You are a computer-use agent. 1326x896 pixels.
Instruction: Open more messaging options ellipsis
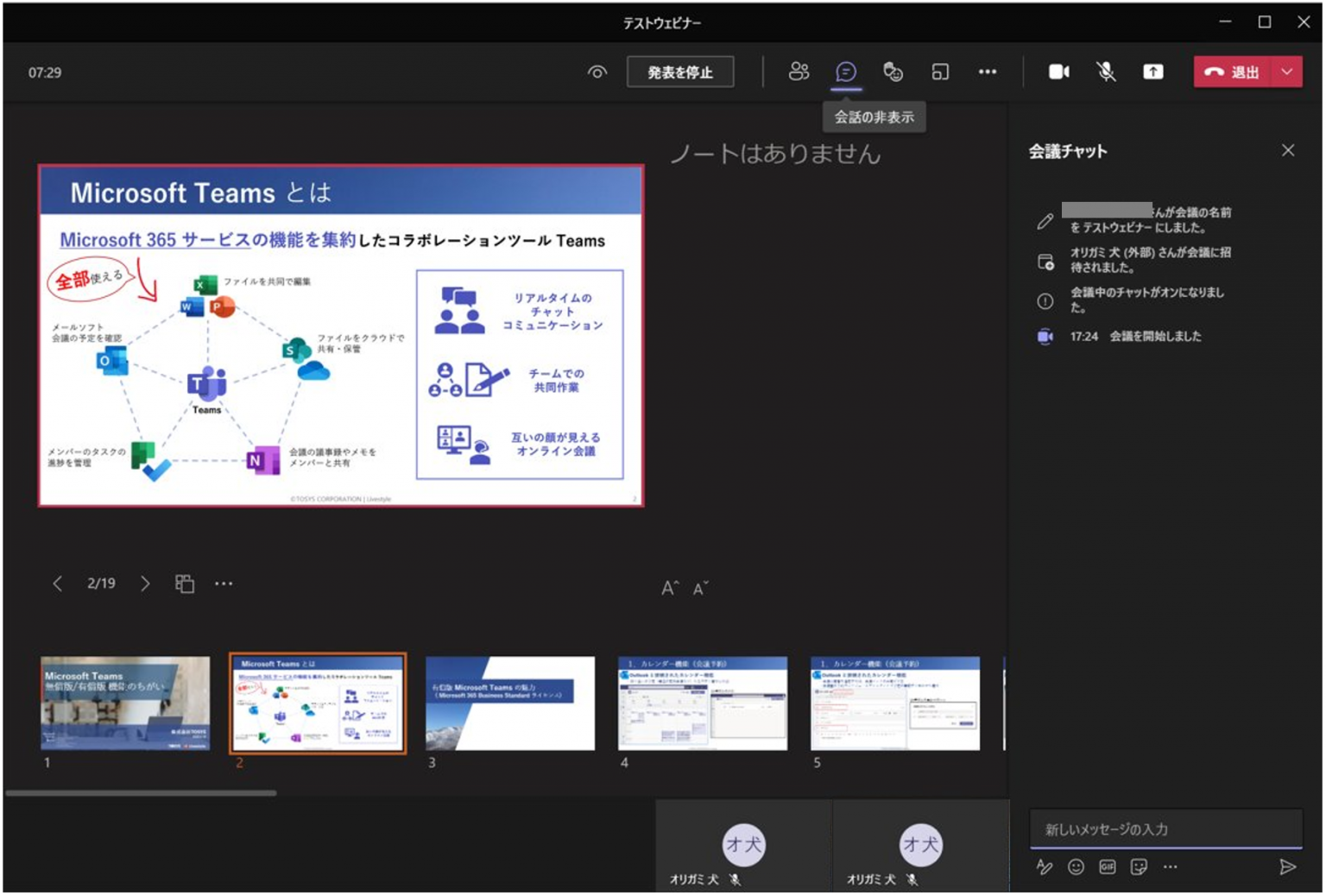[1170, 867]
